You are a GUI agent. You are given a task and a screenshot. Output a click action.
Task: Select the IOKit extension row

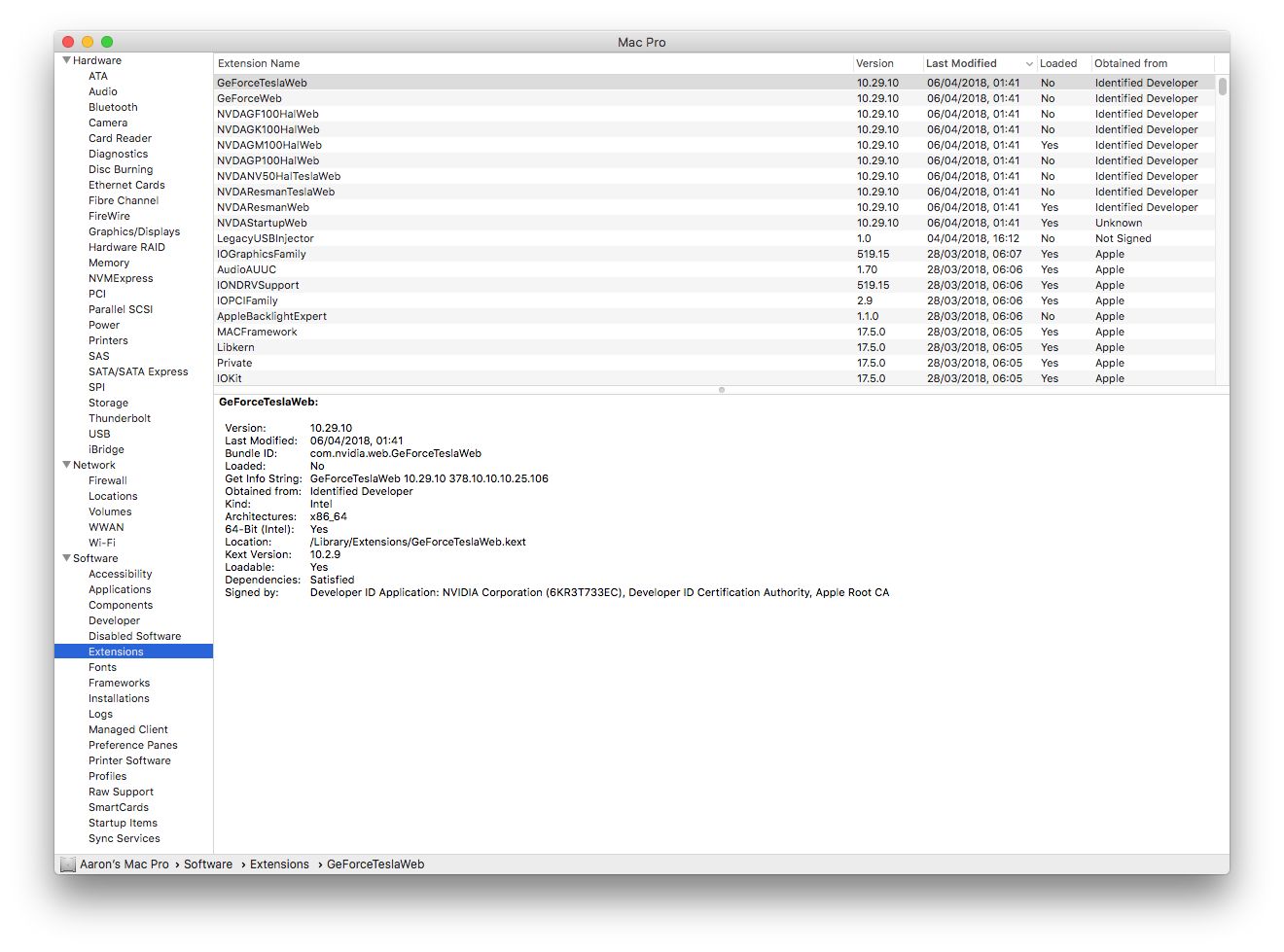point(715,378)
